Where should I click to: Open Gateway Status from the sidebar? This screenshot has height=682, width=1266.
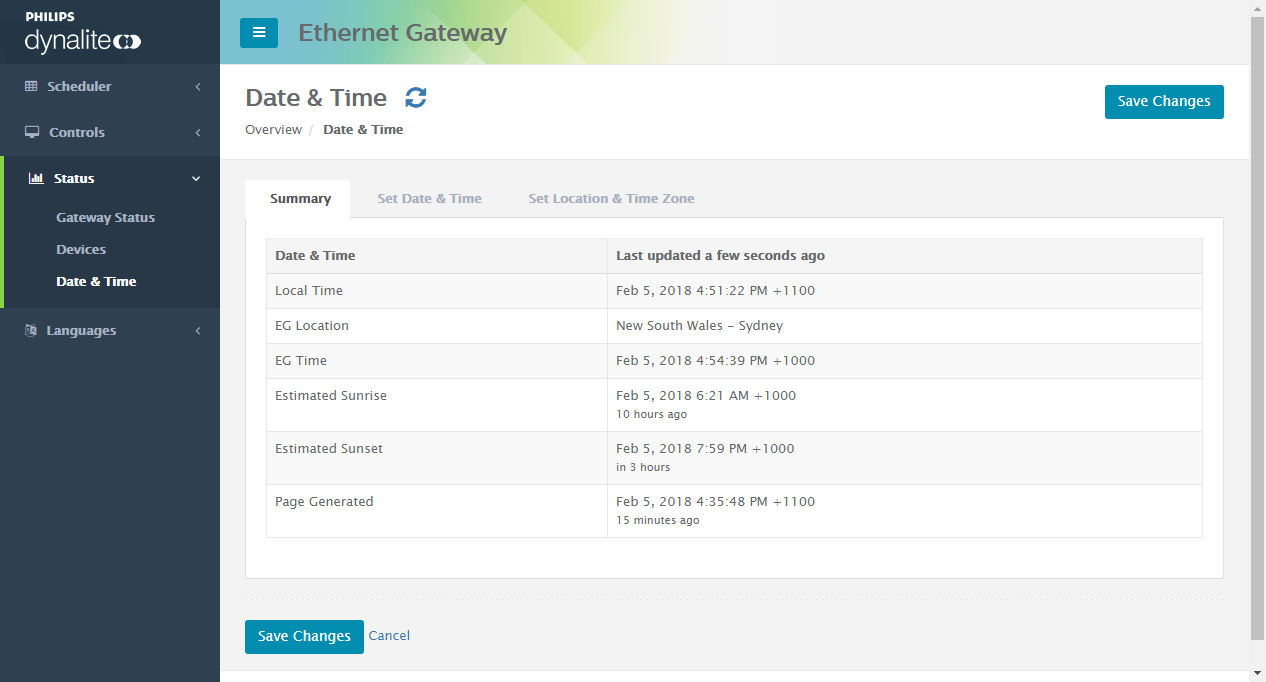104,217
